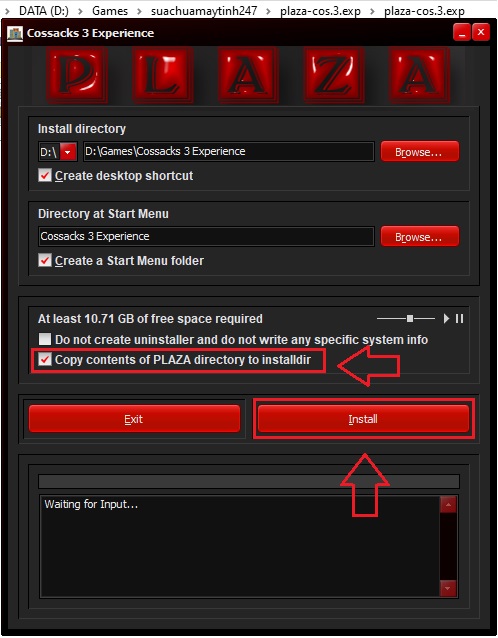Click the Cossacks 3 installer title icon

(15, 33)
